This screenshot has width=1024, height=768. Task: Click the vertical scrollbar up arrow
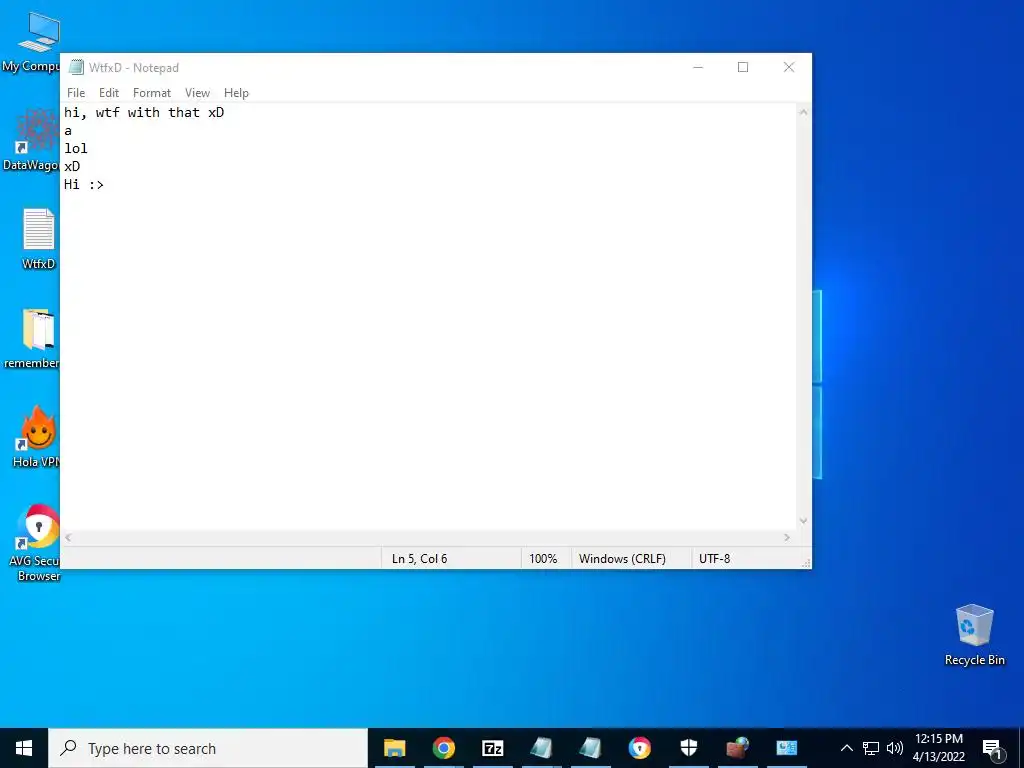point(803,112)
